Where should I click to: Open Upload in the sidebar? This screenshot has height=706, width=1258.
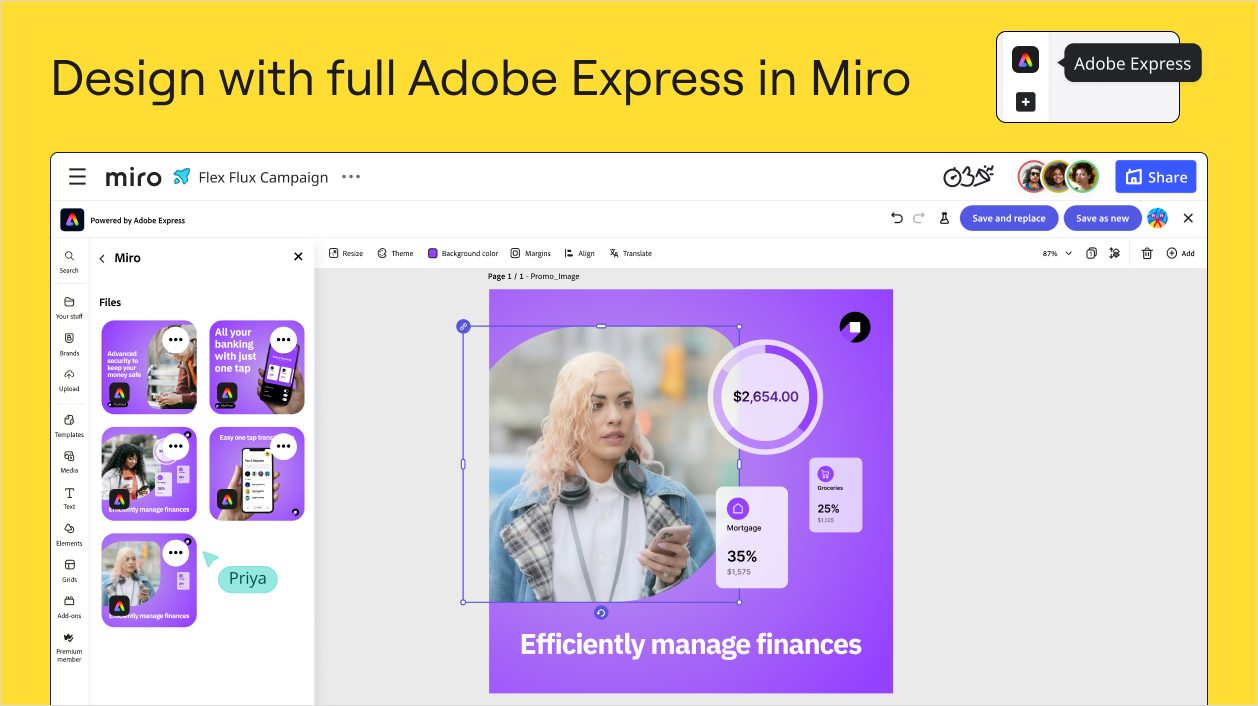pos(69,380)
